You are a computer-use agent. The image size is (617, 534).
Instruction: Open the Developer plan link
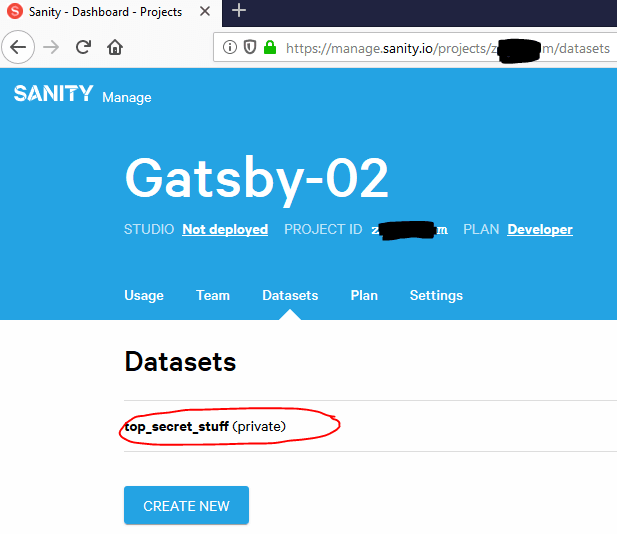click(540, 229)
